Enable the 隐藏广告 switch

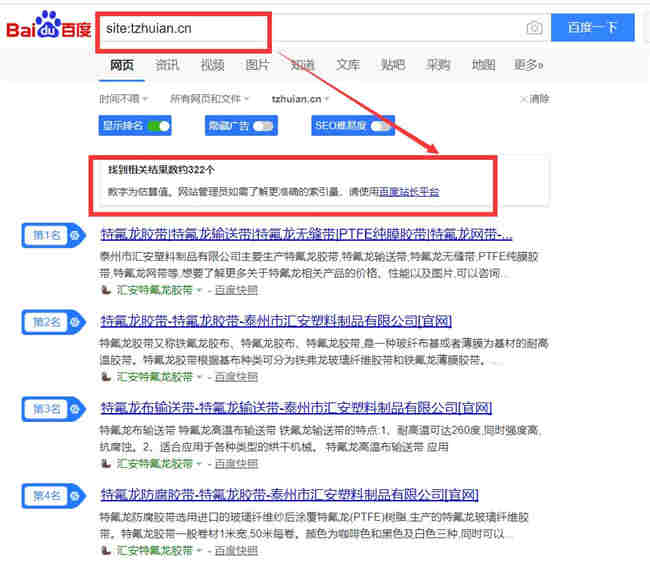click(264, 126)
